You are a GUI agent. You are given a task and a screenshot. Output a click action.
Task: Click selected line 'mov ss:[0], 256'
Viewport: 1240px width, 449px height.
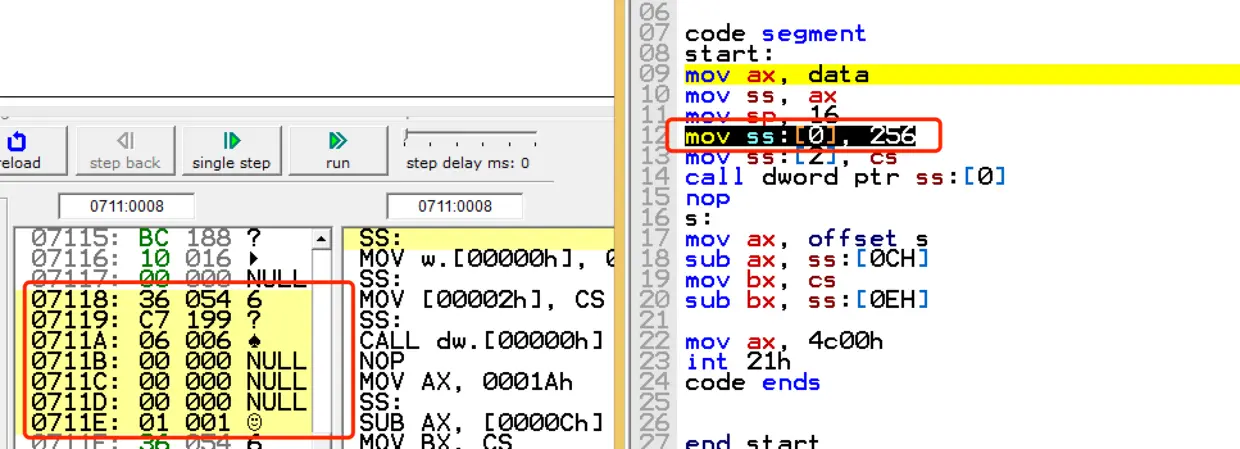coord(800,136)
